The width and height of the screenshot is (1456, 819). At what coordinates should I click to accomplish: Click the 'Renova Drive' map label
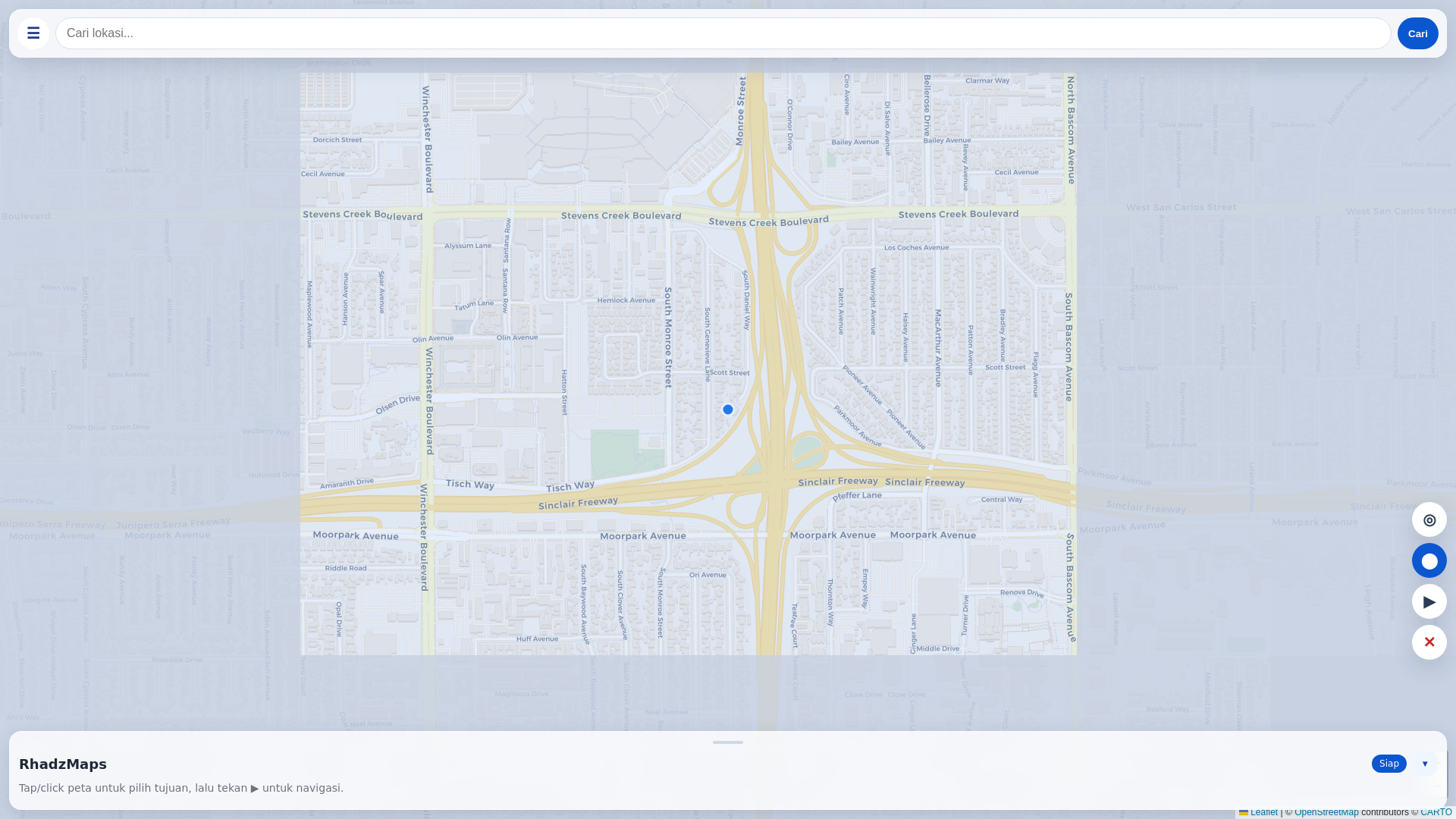pos(1022,593)
